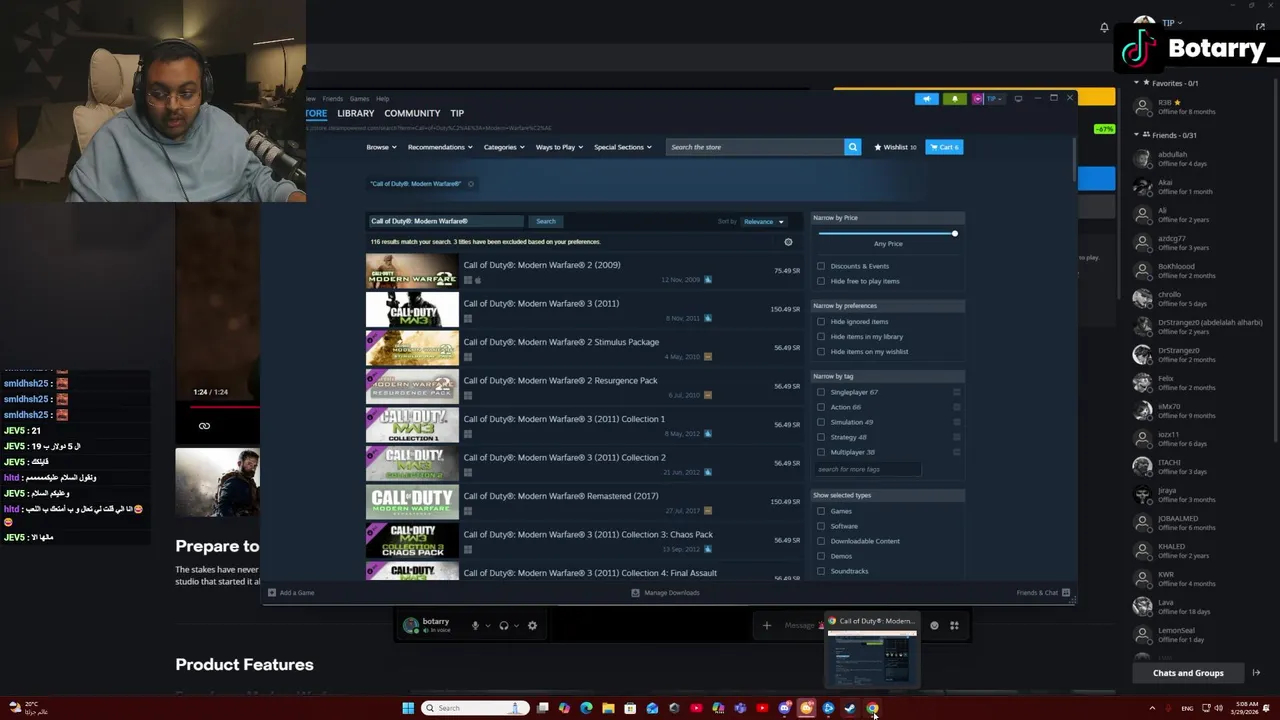
Task: Open the Recommendations dropdown menu
Action: click(440, 147)
